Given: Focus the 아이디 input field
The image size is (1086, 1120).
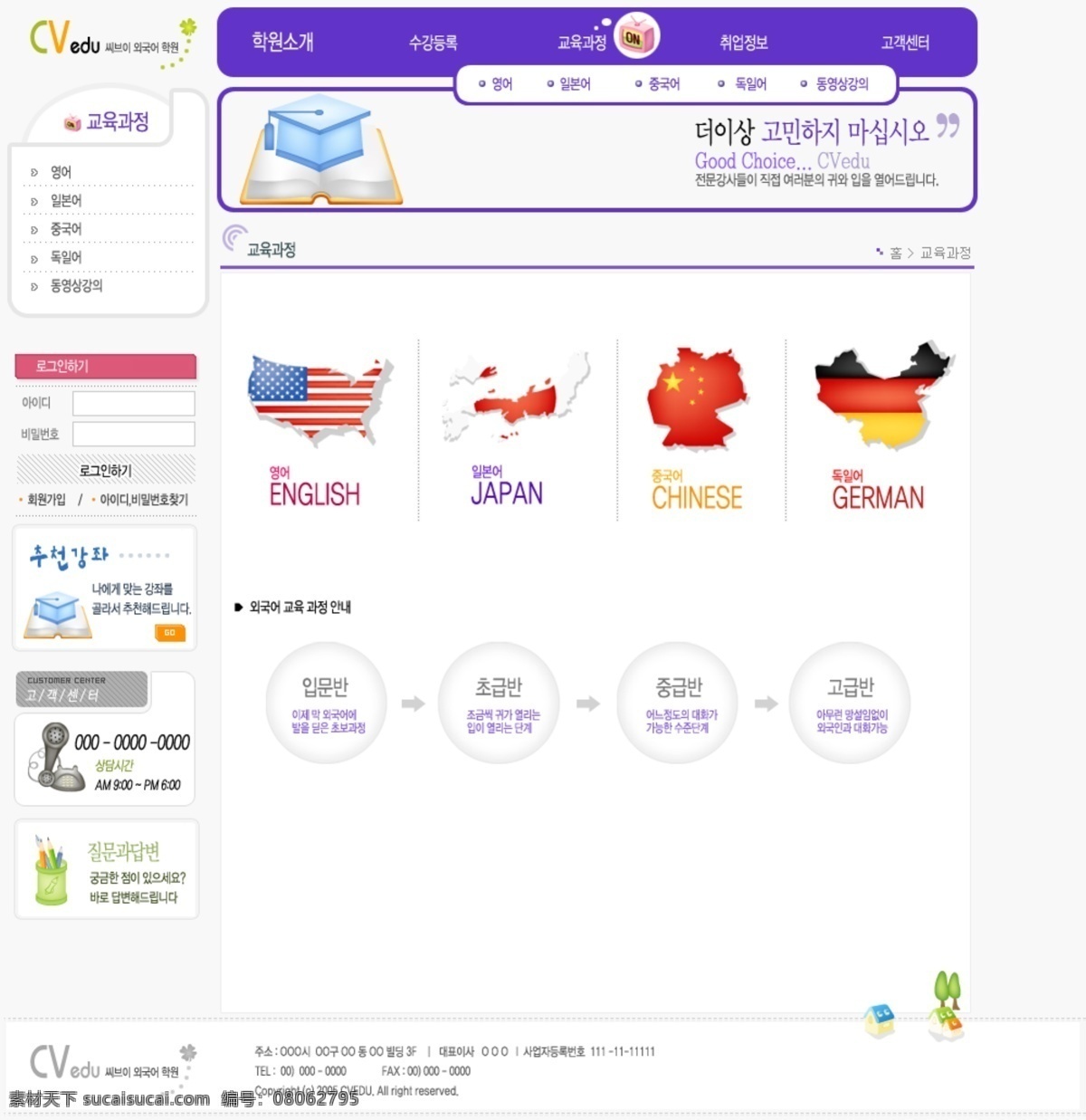Looking at the screenshot, I should click(x=134, y=403).
